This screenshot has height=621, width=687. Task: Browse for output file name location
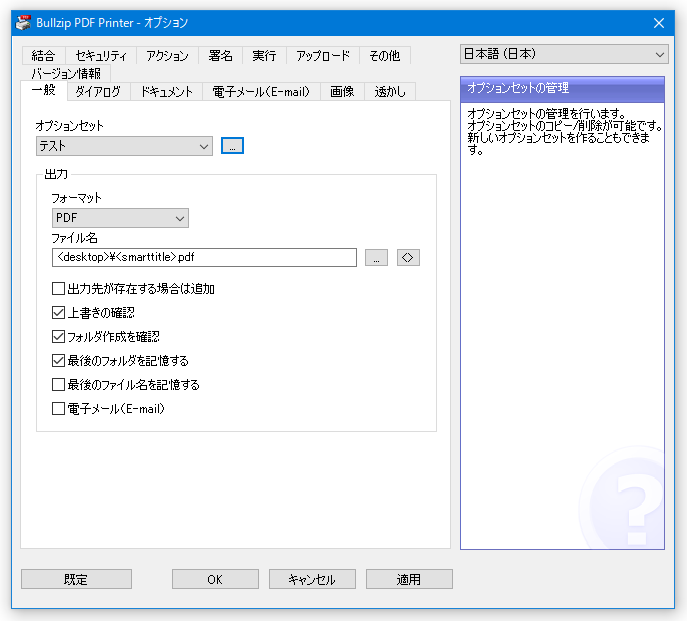376,257
